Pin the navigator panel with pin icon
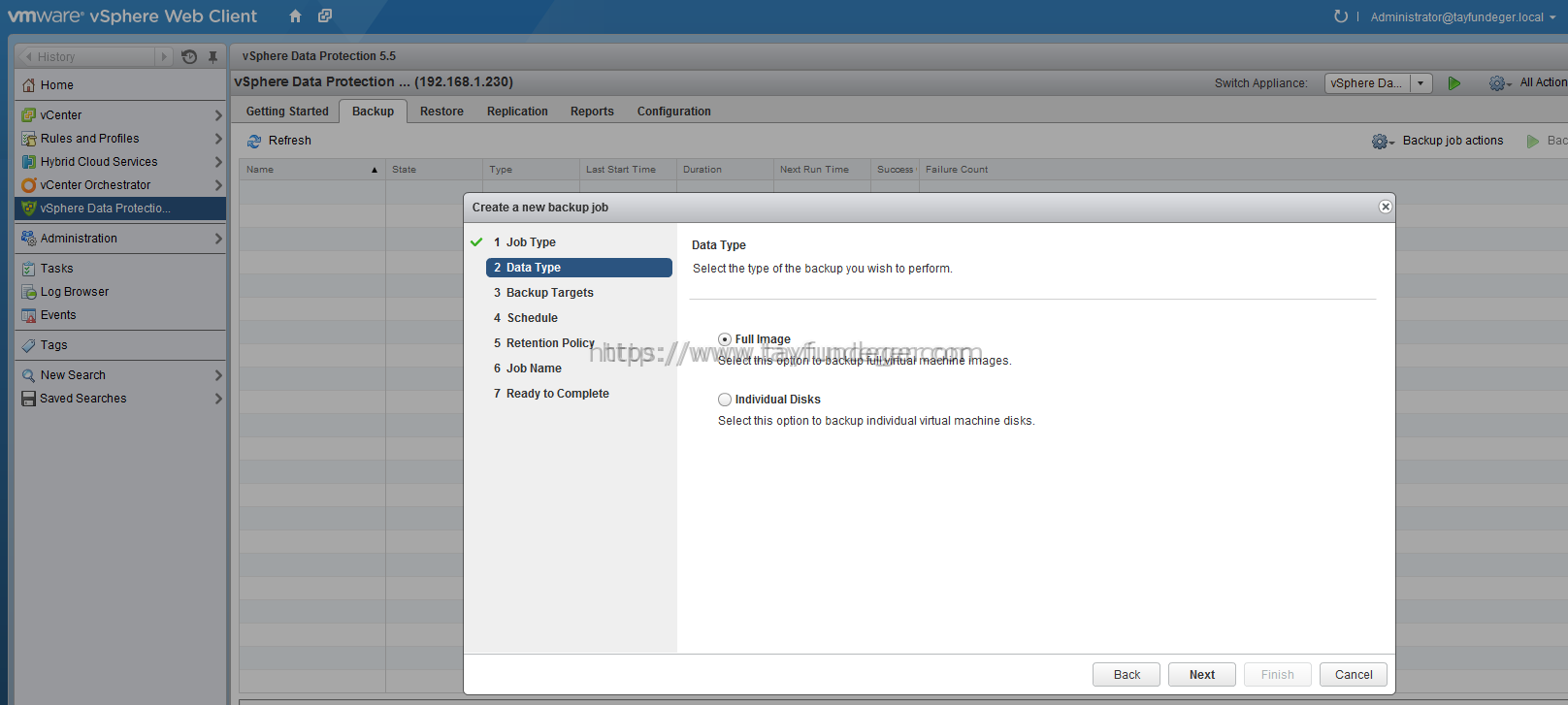The width and height of the screenshot is (1568, 705). point(212,57)
